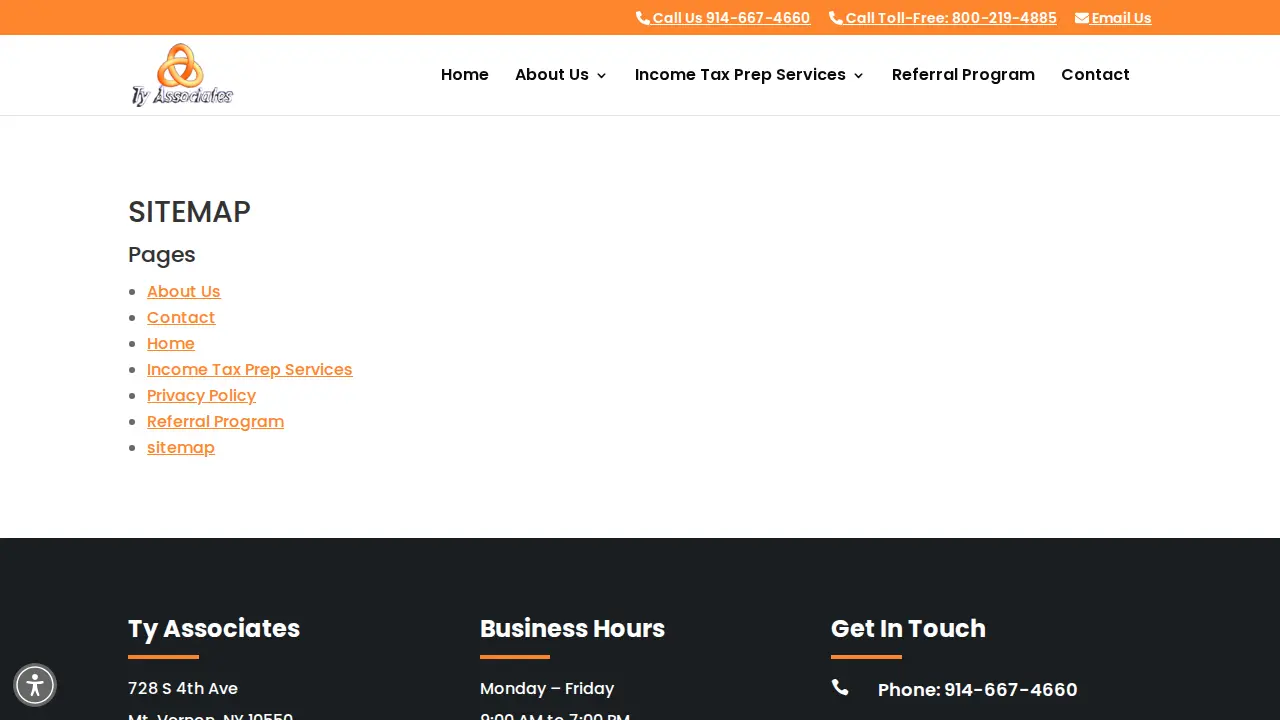Screen dimensions: 1280x720
Task: Open Referral Program sitemap link
Action: [215, 421]
